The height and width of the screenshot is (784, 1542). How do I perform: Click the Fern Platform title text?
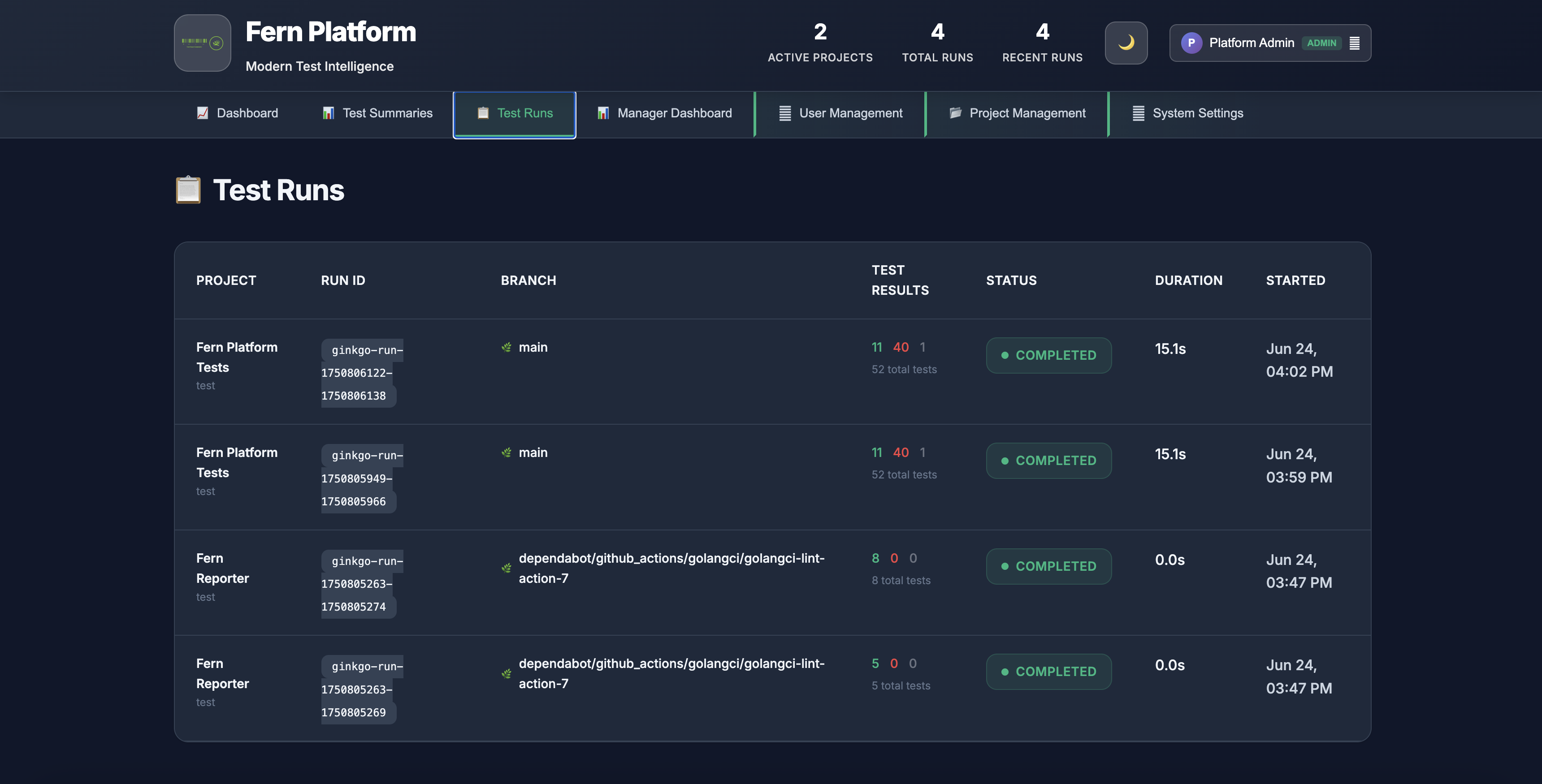pos(330,32)
